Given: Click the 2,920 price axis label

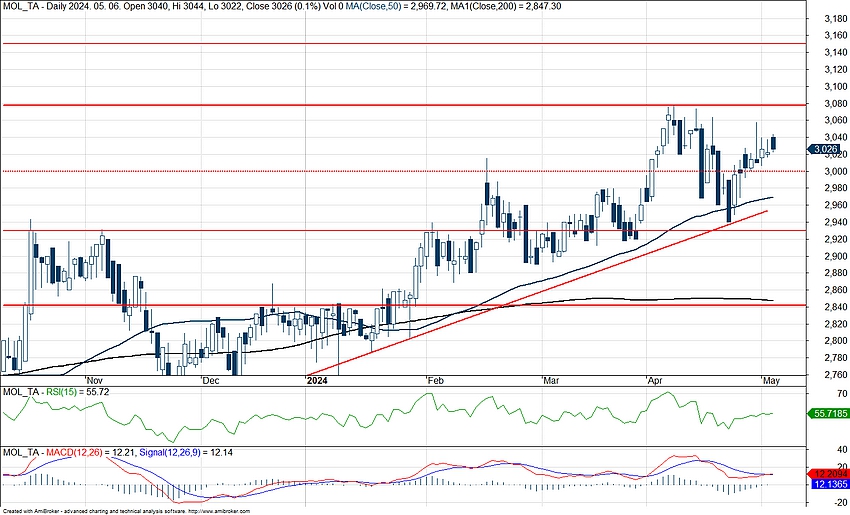Looking at the screenshot, I should point(835,239).
